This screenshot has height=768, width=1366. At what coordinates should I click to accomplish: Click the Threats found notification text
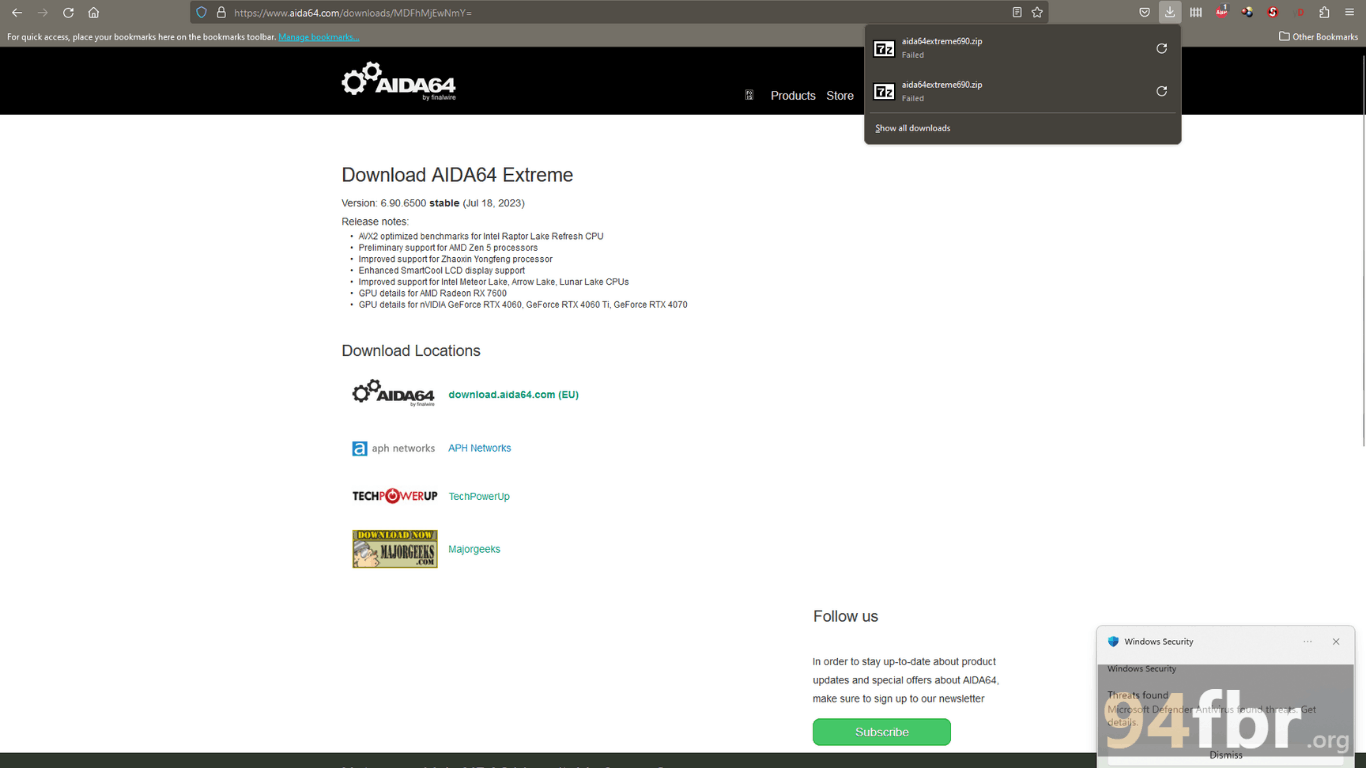pyautogui.click(x=1138, y=695)
